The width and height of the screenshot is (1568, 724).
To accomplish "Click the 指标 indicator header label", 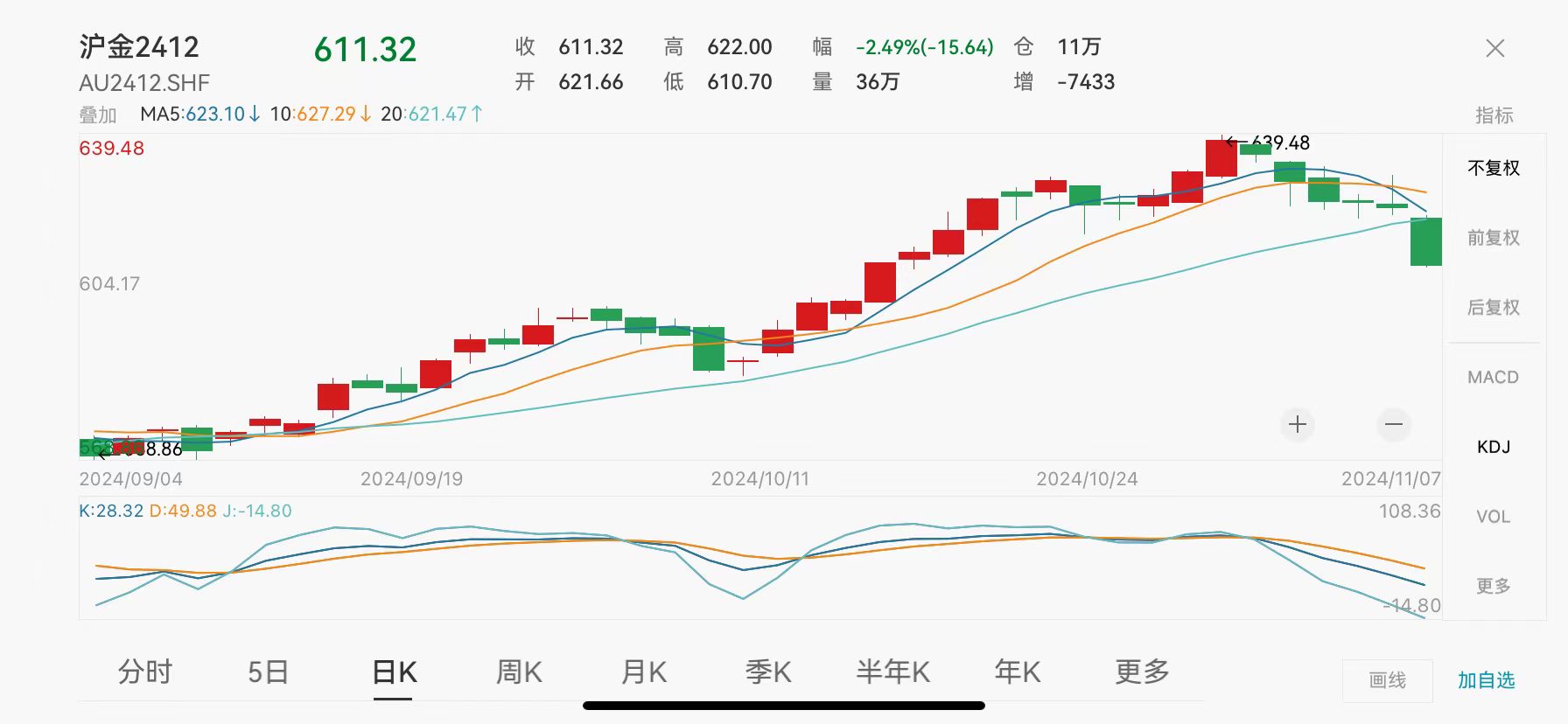I will (1494, 115).
